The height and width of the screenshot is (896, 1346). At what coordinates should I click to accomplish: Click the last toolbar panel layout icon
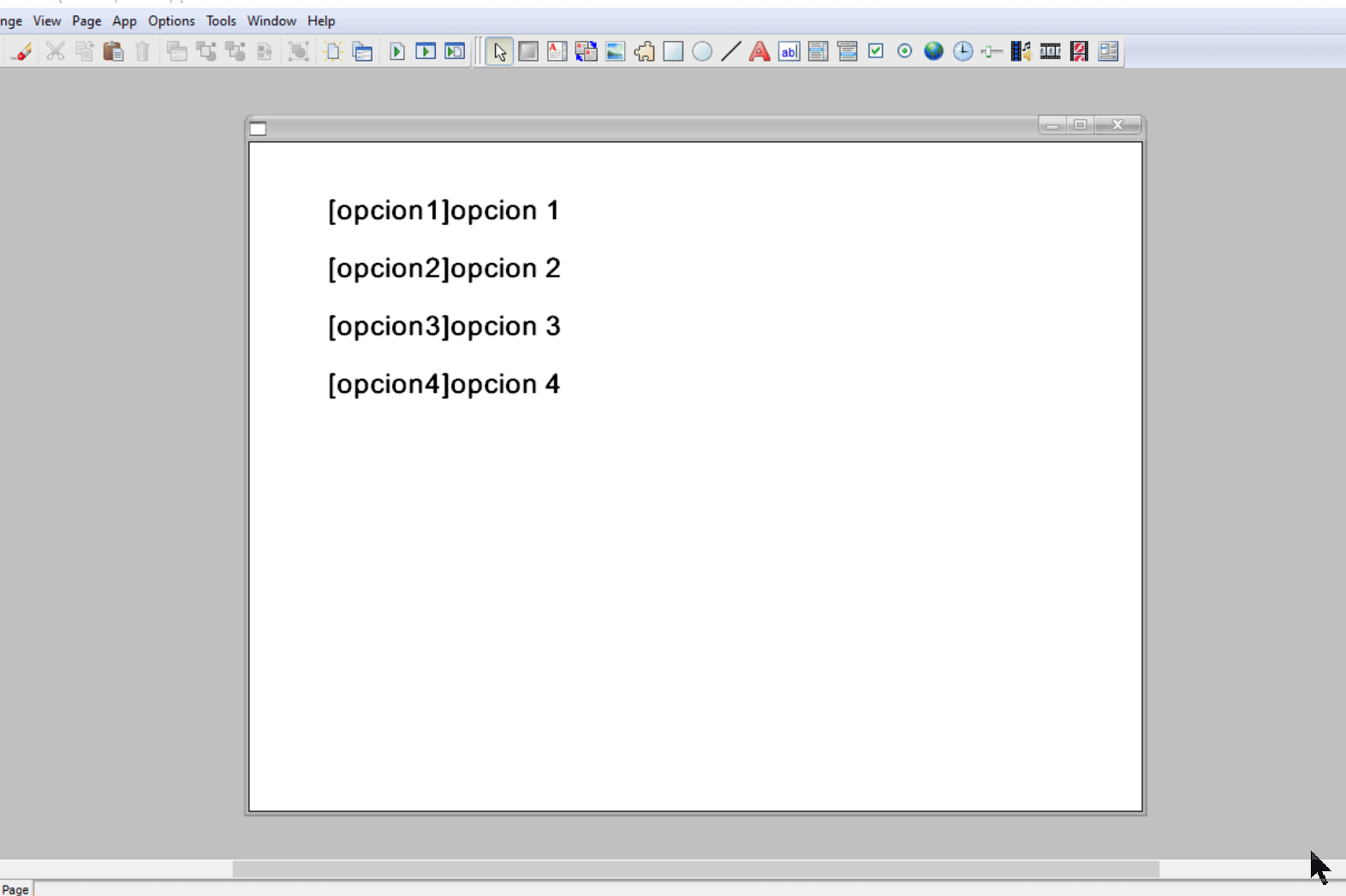1109,51
